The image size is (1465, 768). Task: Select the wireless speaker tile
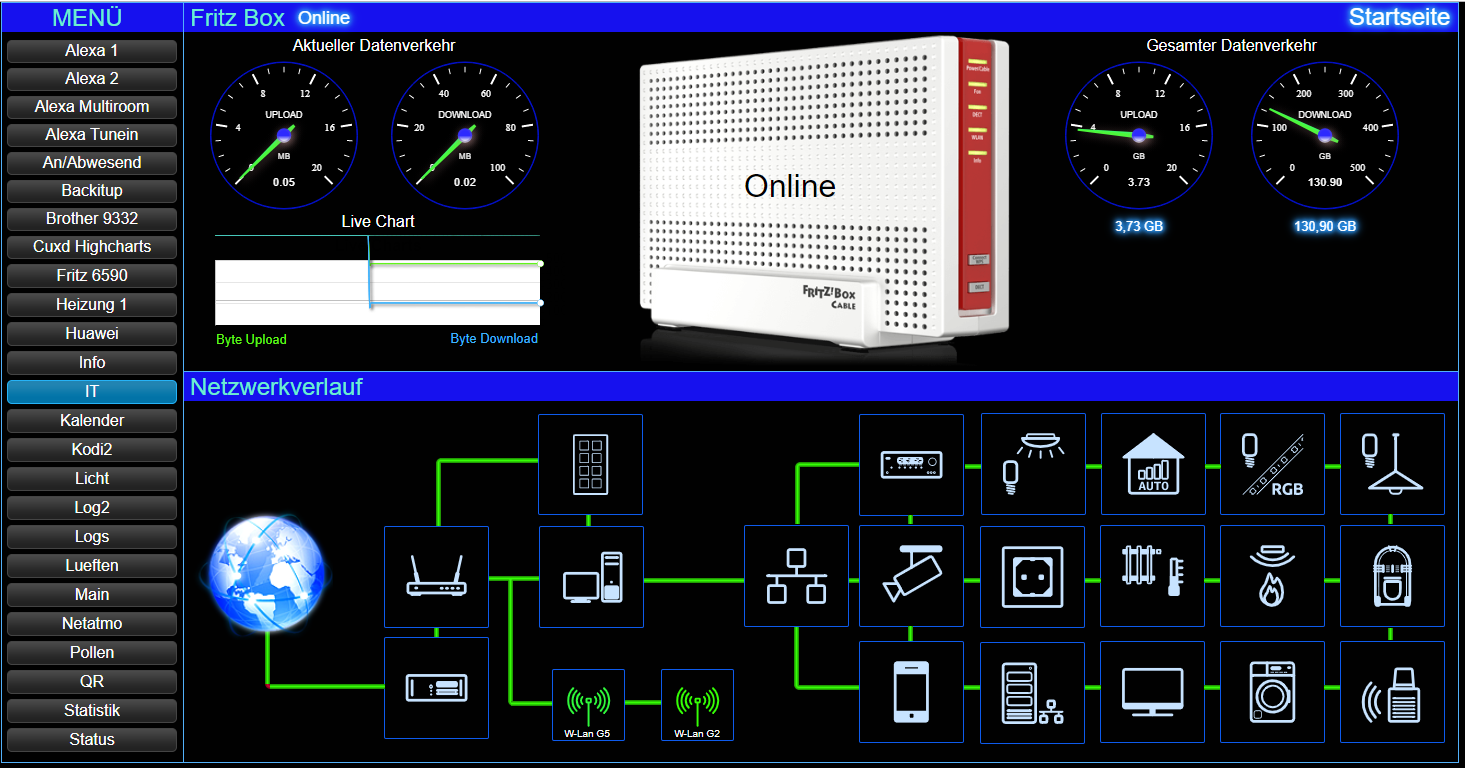click(1392, 692)
